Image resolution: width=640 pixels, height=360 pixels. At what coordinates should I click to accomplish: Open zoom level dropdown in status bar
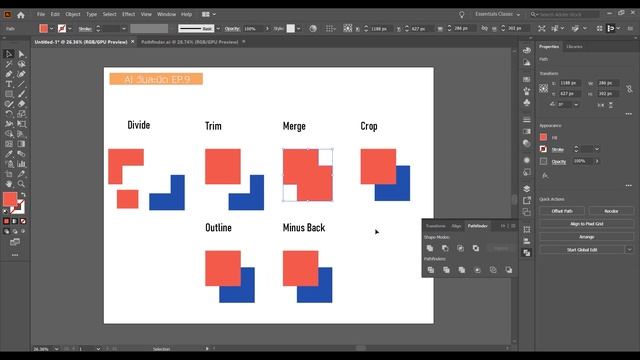click(56, 349)
